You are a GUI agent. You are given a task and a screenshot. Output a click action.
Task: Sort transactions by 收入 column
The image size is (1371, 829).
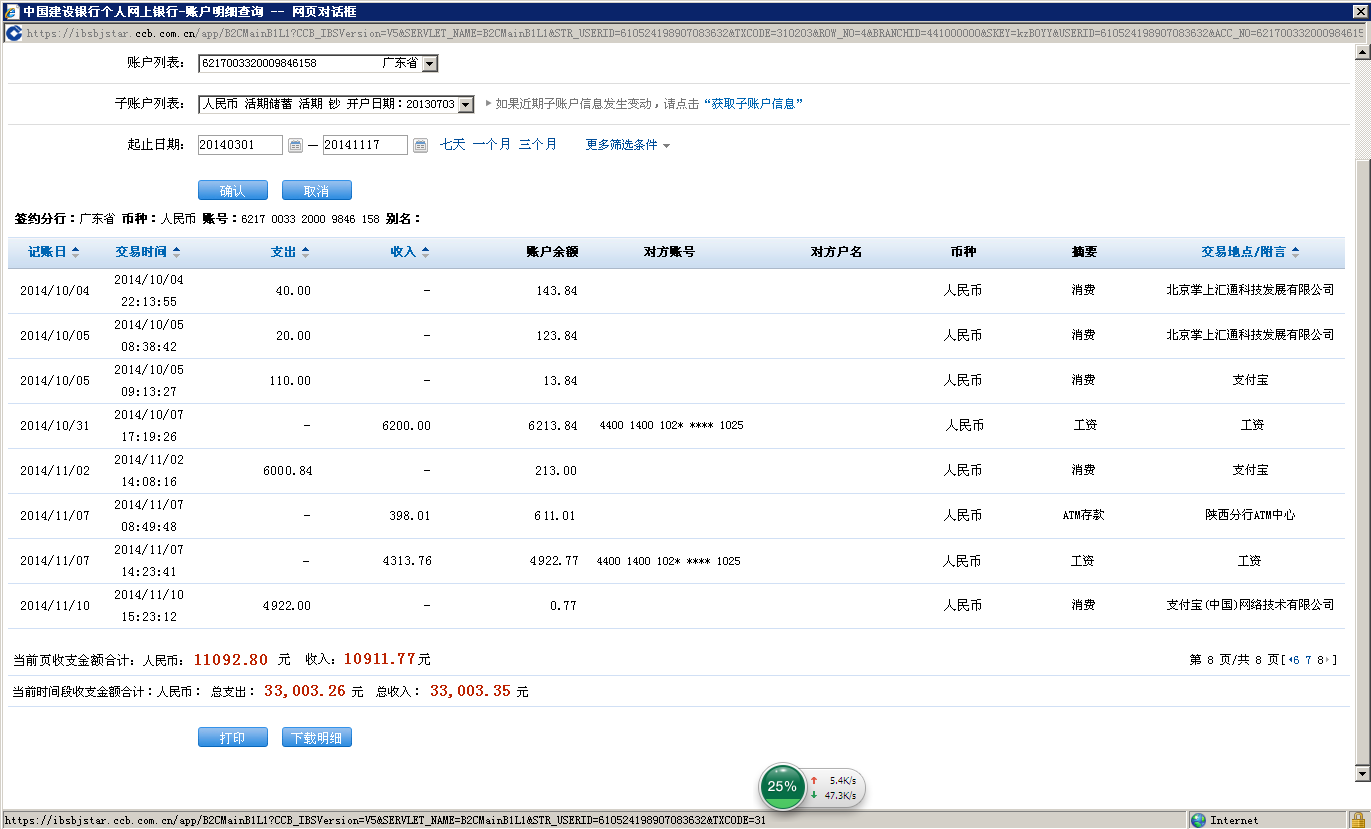pos(409,252)
